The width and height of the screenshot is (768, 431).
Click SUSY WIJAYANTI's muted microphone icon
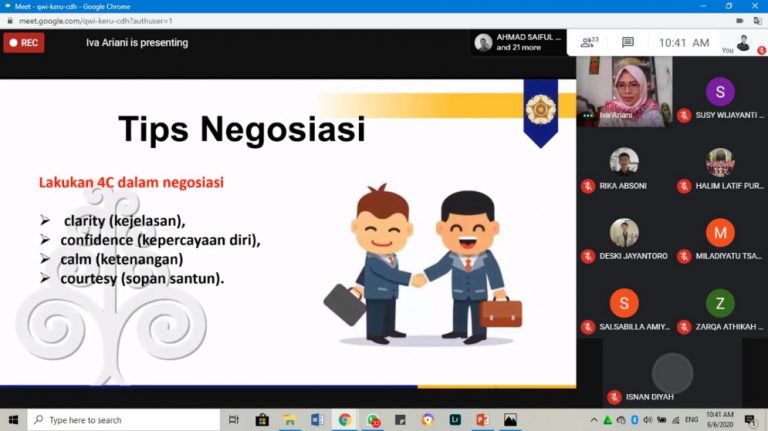tap(684, 116)
